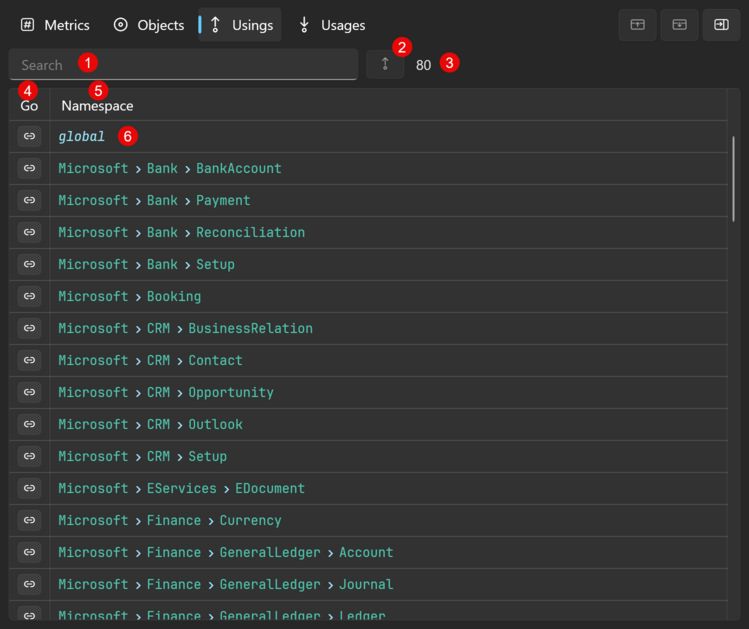Click the link icon for Microsoft Finance Currency
749x629 pixels.
point(29,520)
